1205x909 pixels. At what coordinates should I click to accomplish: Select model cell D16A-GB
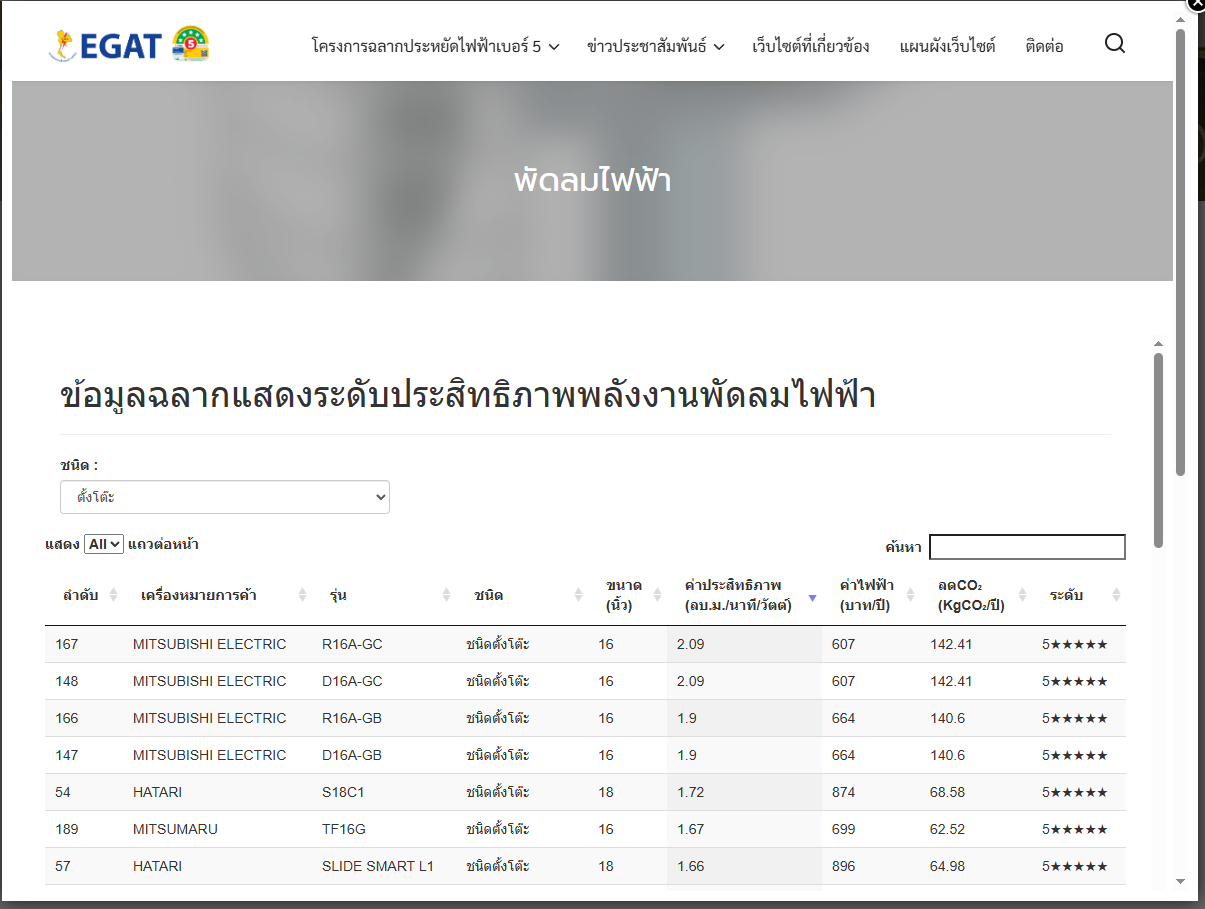352,755
